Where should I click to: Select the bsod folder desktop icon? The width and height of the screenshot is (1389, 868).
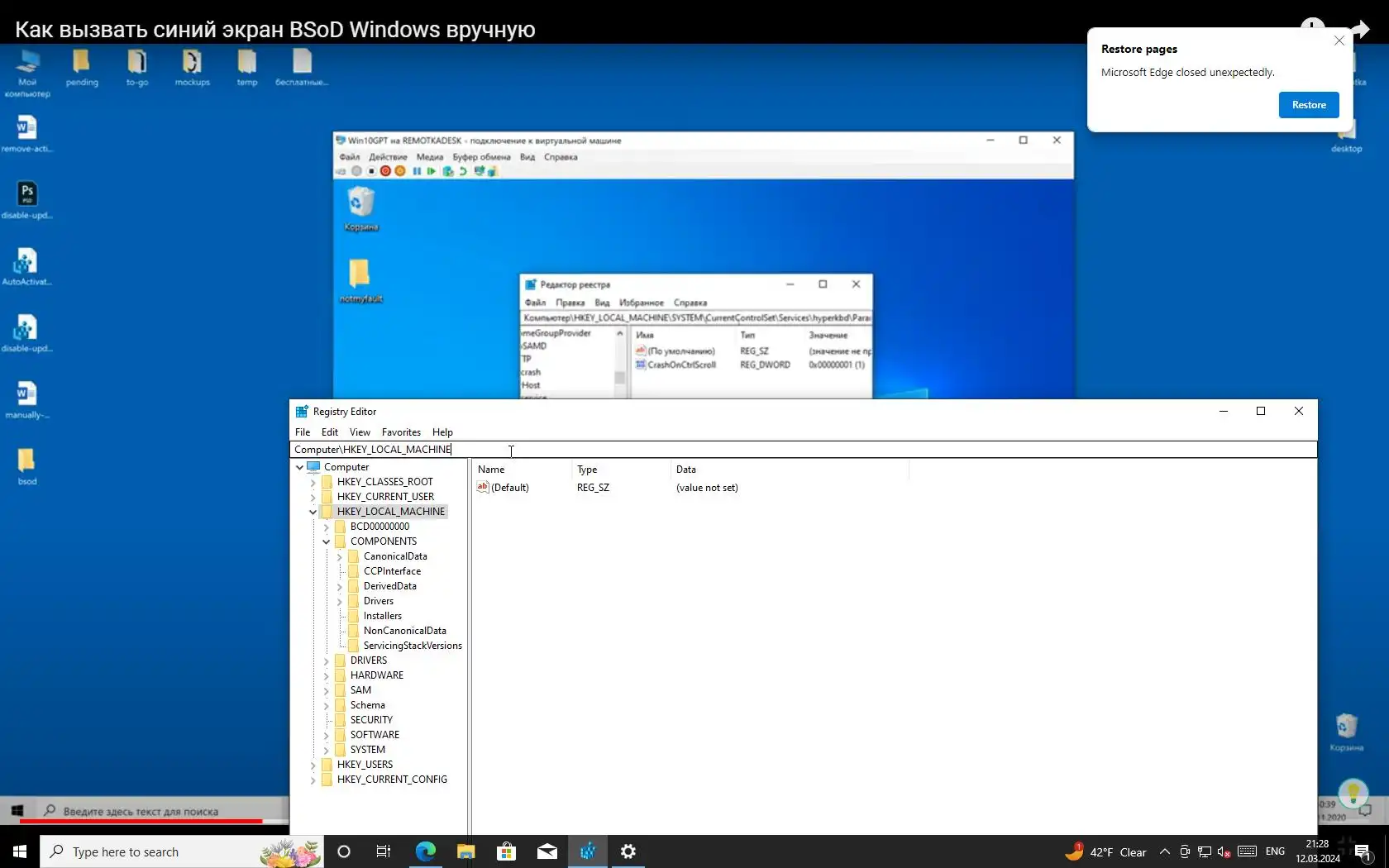click(26, 466)
